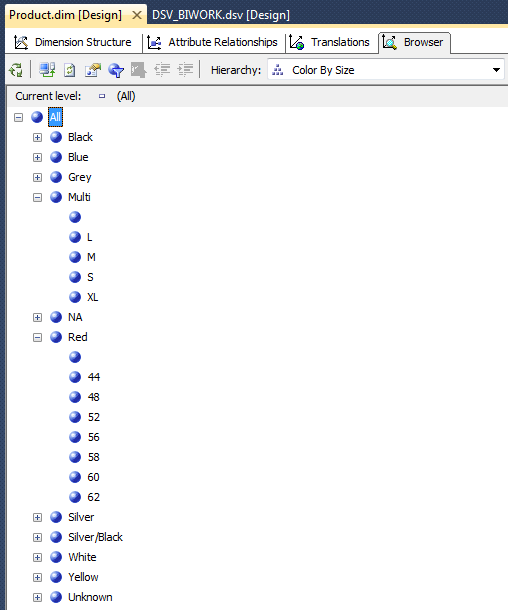Click the sphere icon beside Silver

56,517
